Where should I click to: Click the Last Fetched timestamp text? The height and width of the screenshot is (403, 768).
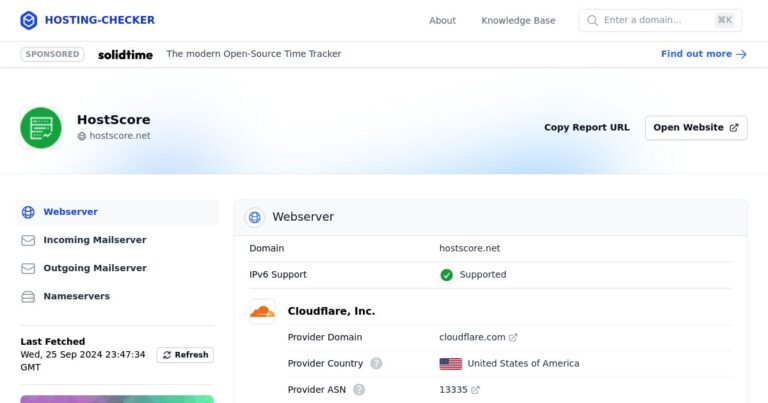click(83, 361)
